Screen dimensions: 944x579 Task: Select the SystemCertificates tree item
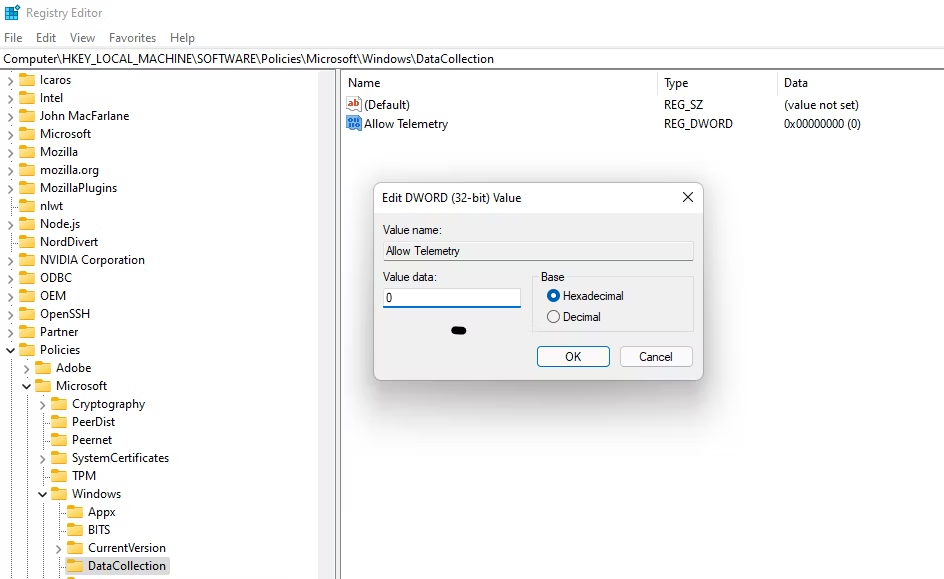pos(120,458)
